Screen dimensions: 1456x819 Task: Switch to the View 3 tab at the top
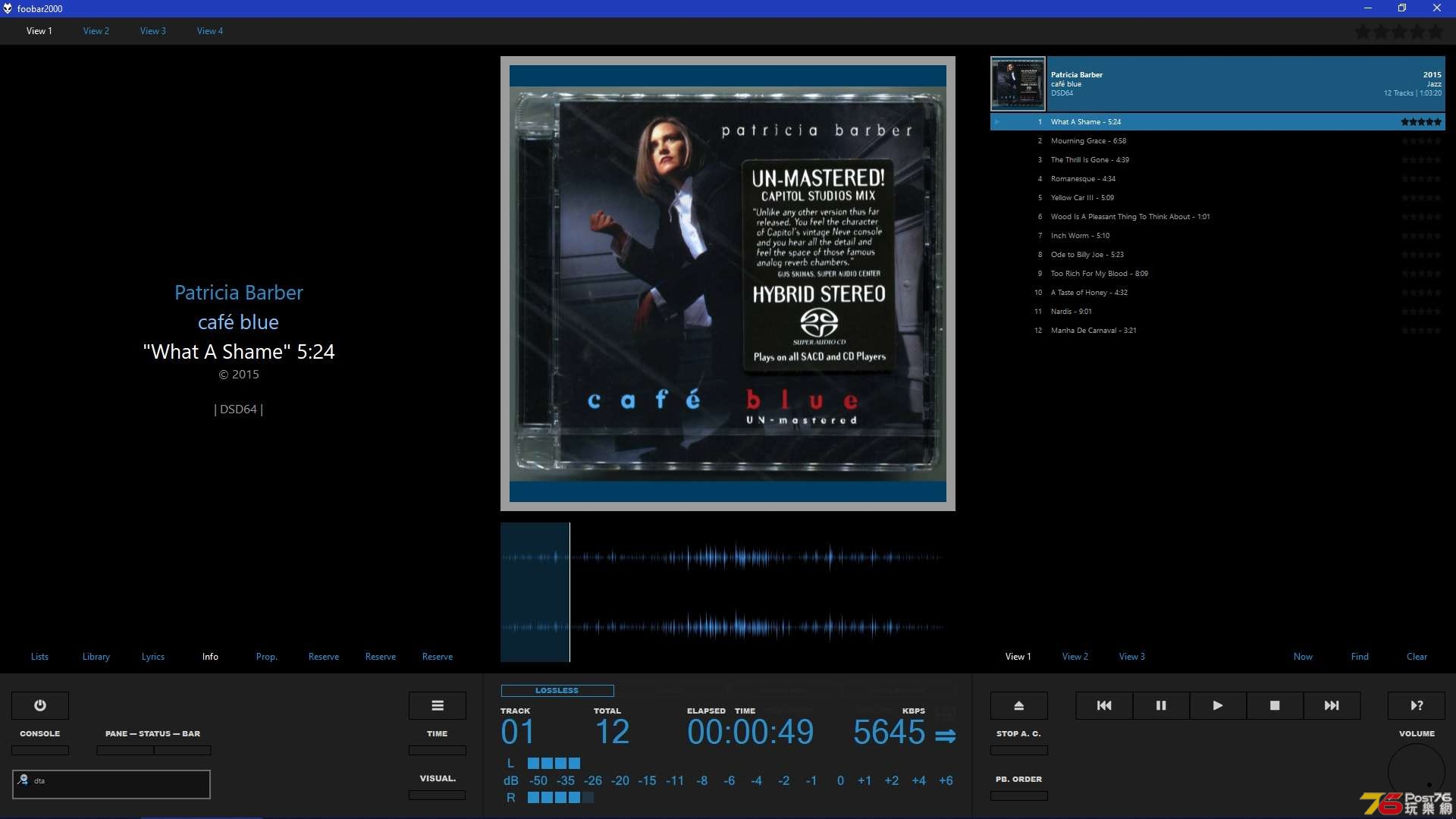click(153, 31)
